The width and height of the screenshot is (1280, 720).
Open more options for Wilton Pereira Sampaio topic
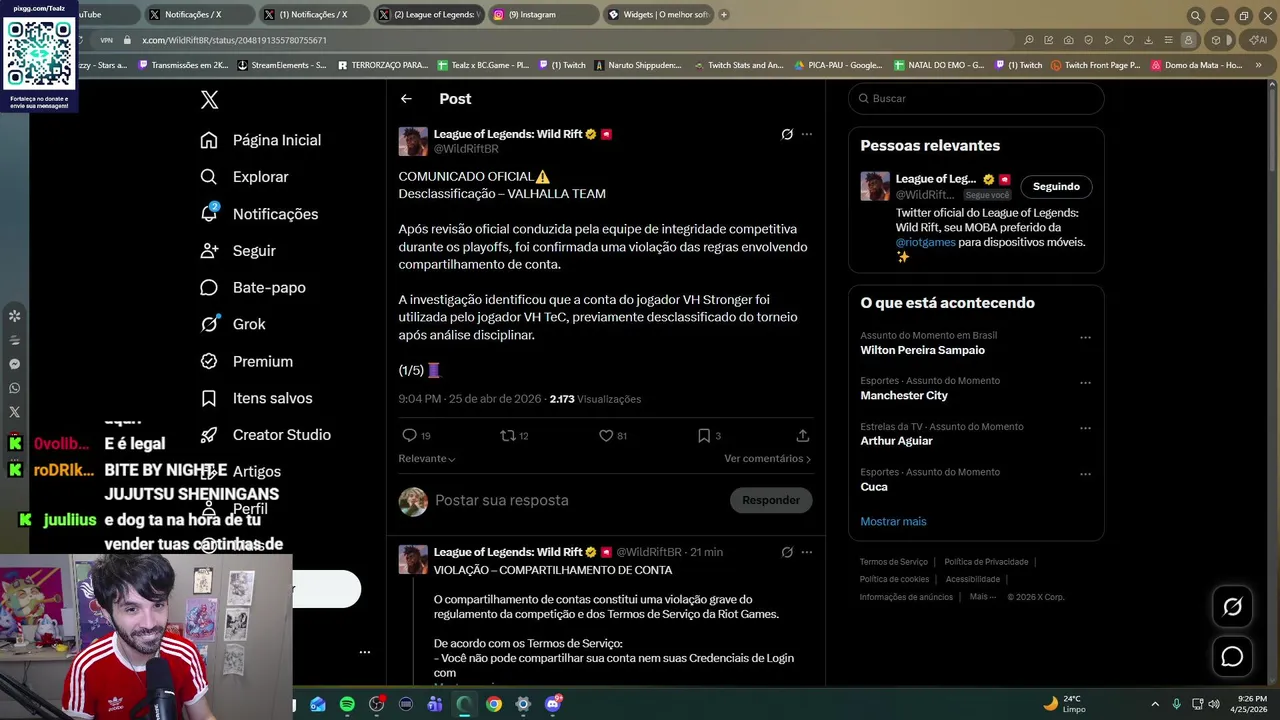tap(1085, 338)
